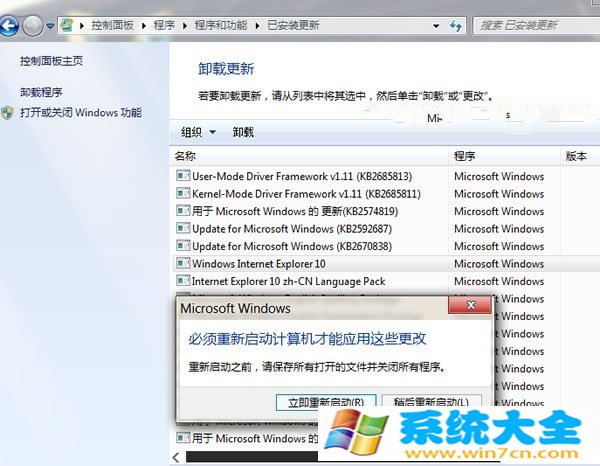Open the address bar history dropdown

pyautogui.click(x=436, y=26)
